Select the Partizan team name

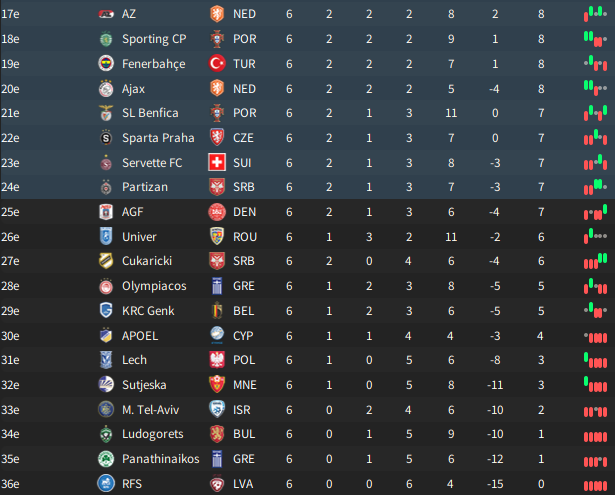tap(145, 187)
